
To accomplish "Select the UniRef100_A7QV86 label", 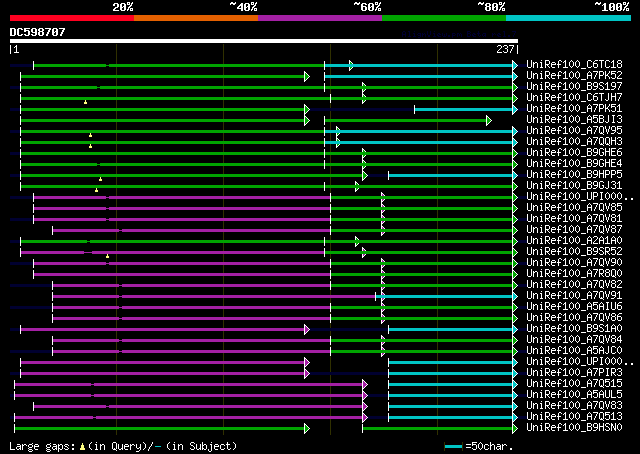I will pyautogui.click(x=574, y=318).
